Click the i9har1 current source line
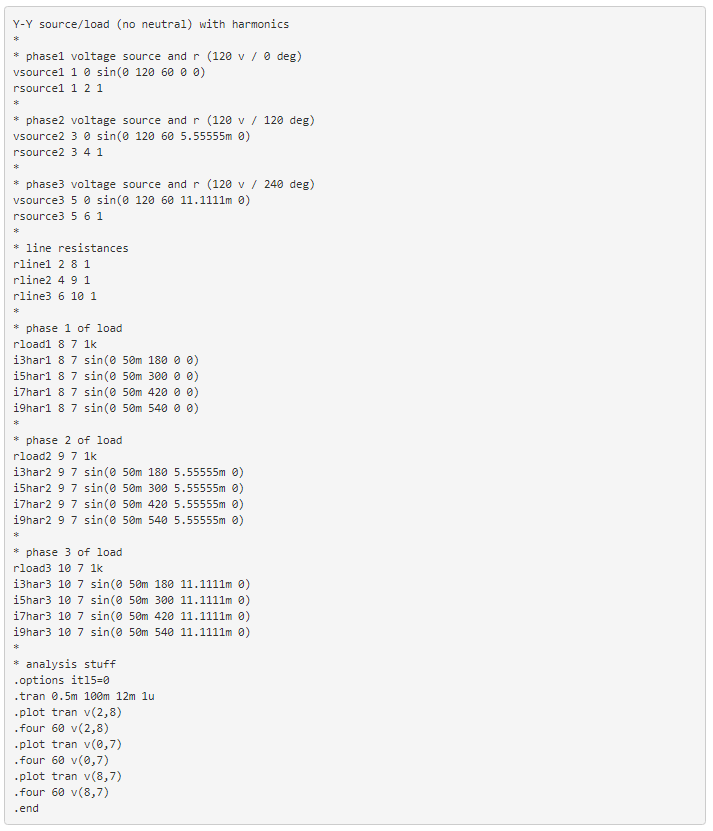Image resolution: width=713 pixels, height=831 pixels. 106,408
